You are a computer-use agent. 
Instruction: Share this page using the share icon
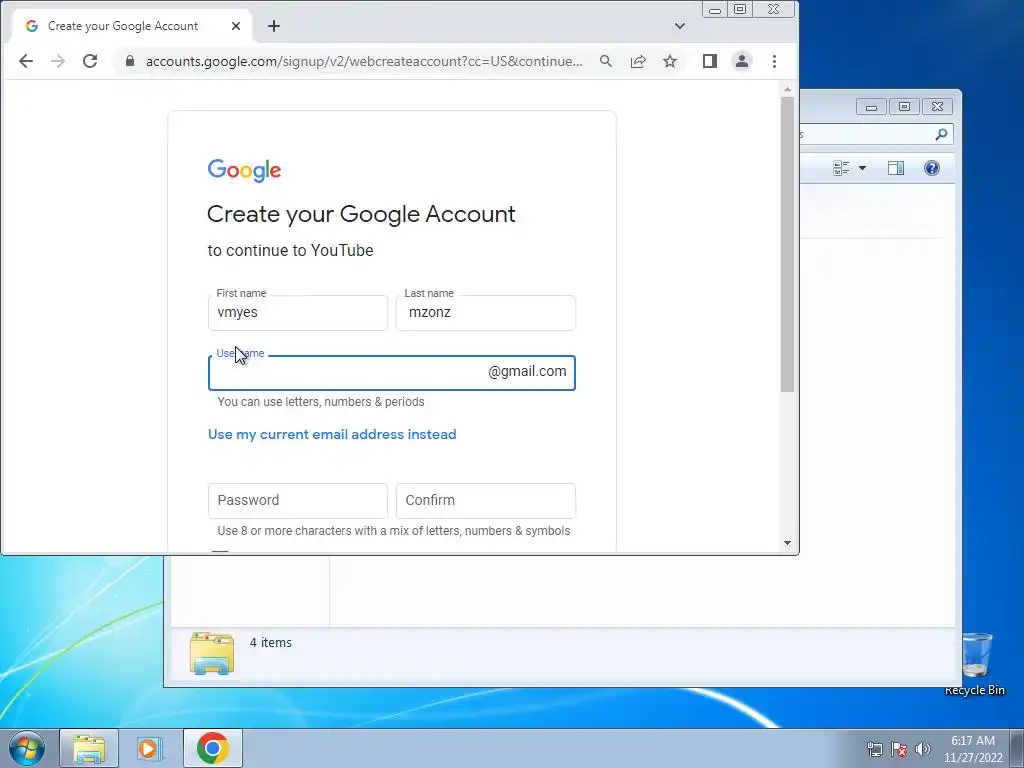point(638,61)
